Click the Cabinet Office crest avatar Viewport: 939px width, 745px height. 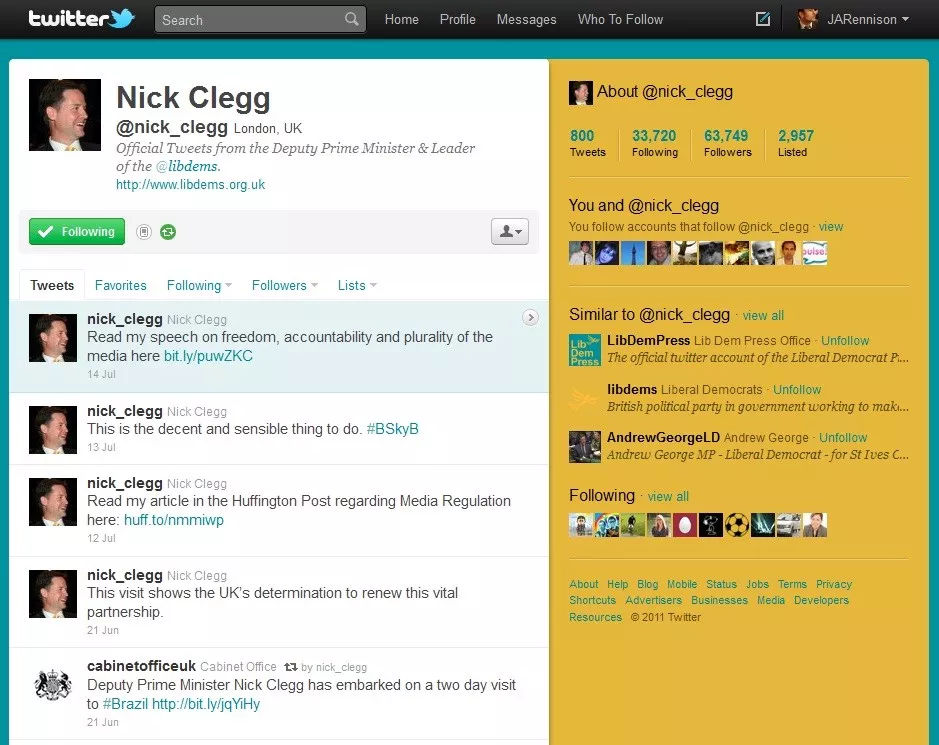[x=53, y=685]
